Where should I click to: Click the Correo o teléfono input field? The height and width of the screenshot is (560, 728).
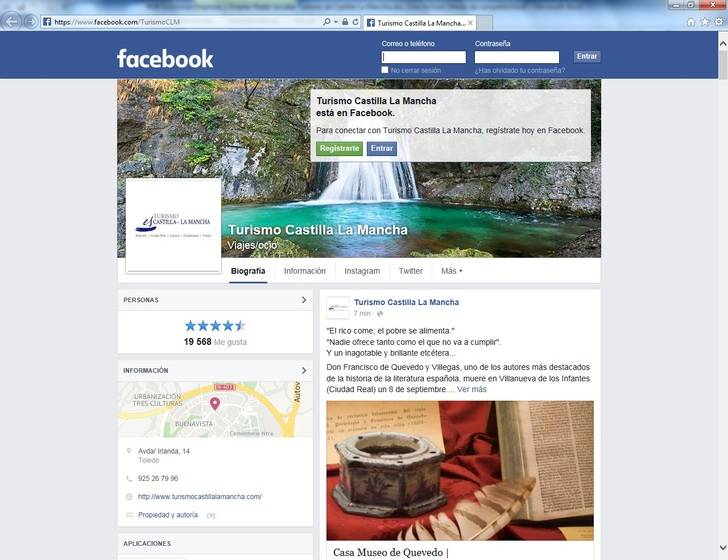423,57
